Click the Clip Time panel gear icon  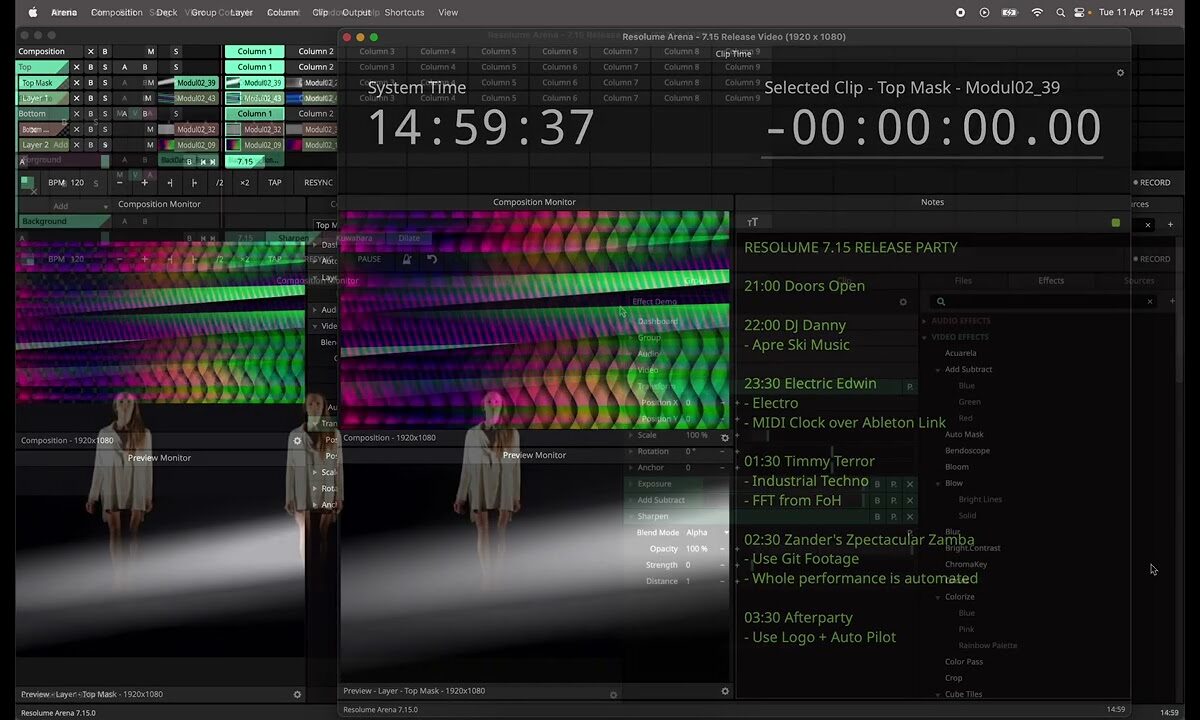(x=1120, y=73)
